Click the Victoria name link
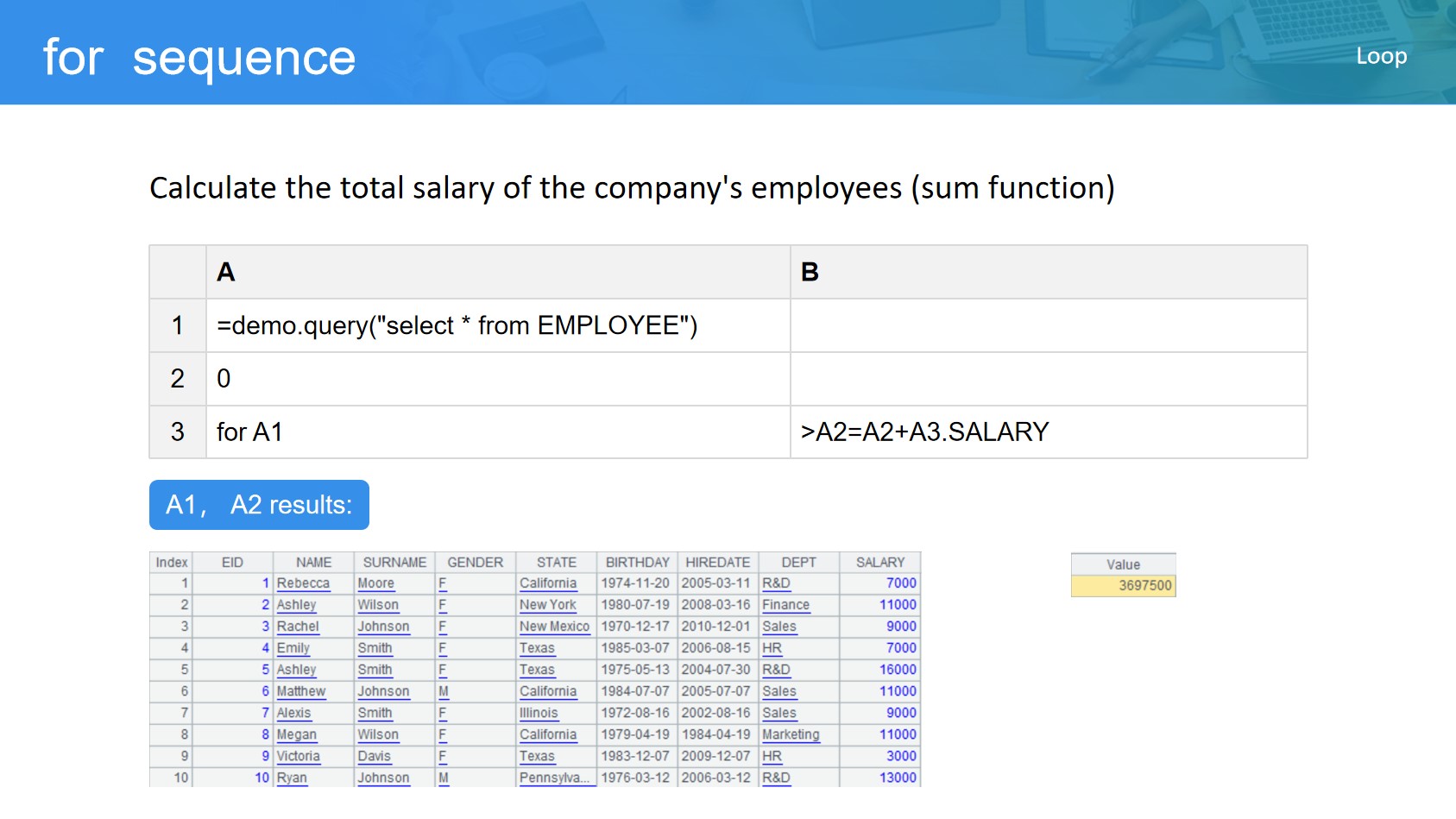Image resolution: width=1456 pixels, height=819 pixels. tap(298, 756)
